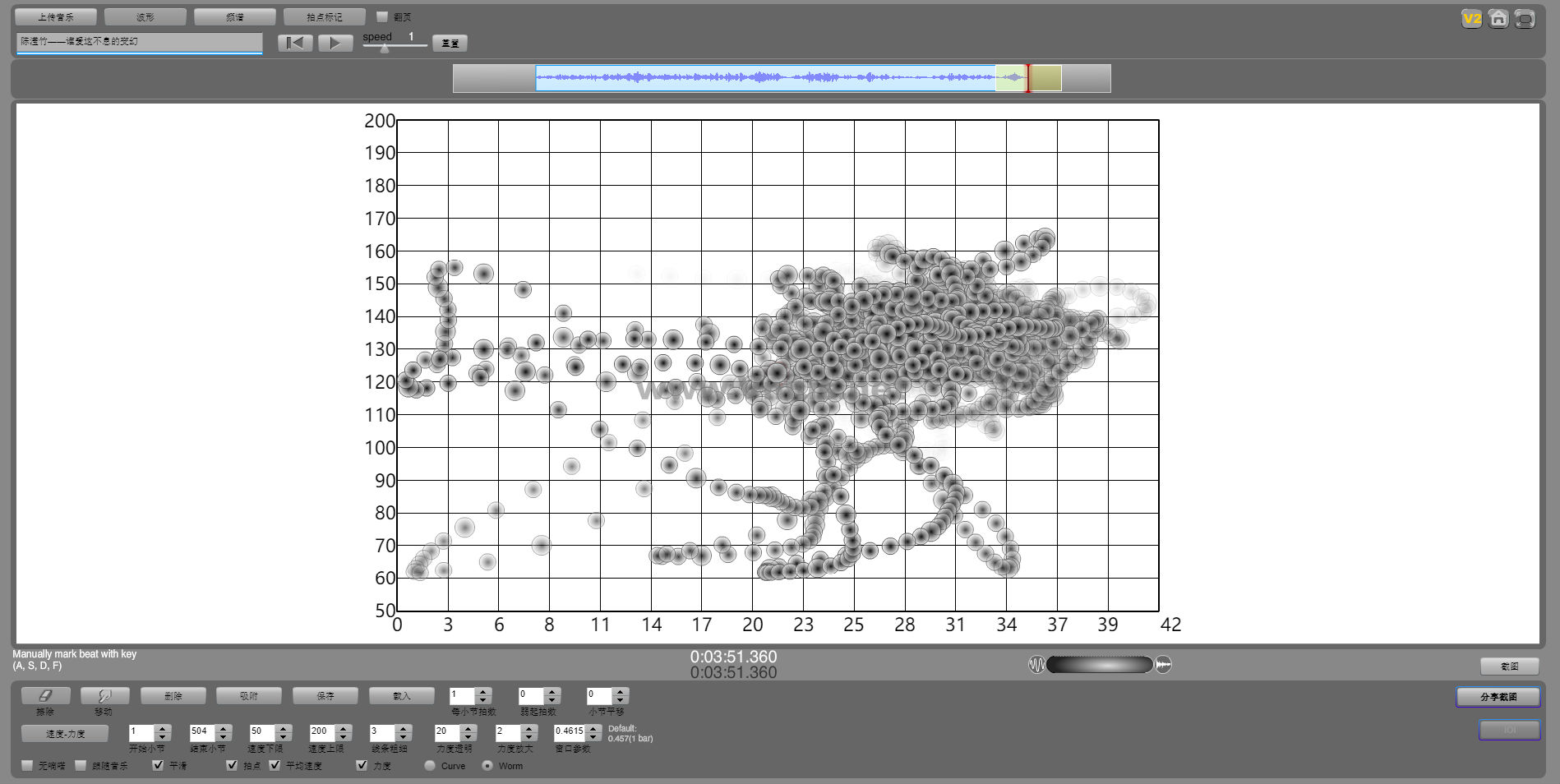The image size is (1560, 784).
Task: Select the Curve radio option
Action: [x=430, y=765]
